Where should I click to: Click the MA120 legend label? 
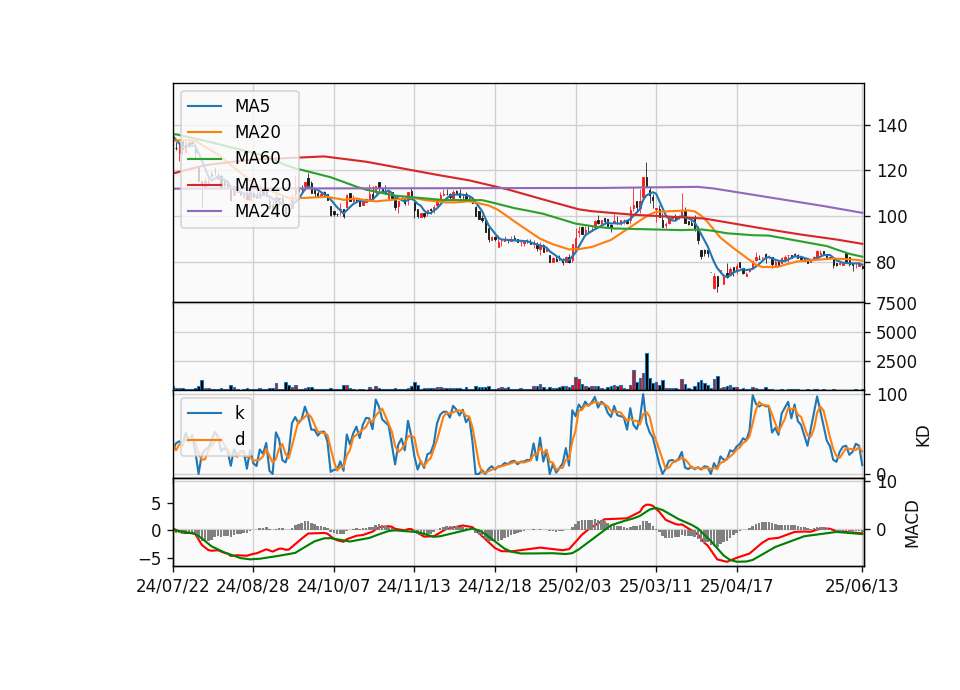coord(263,184)
